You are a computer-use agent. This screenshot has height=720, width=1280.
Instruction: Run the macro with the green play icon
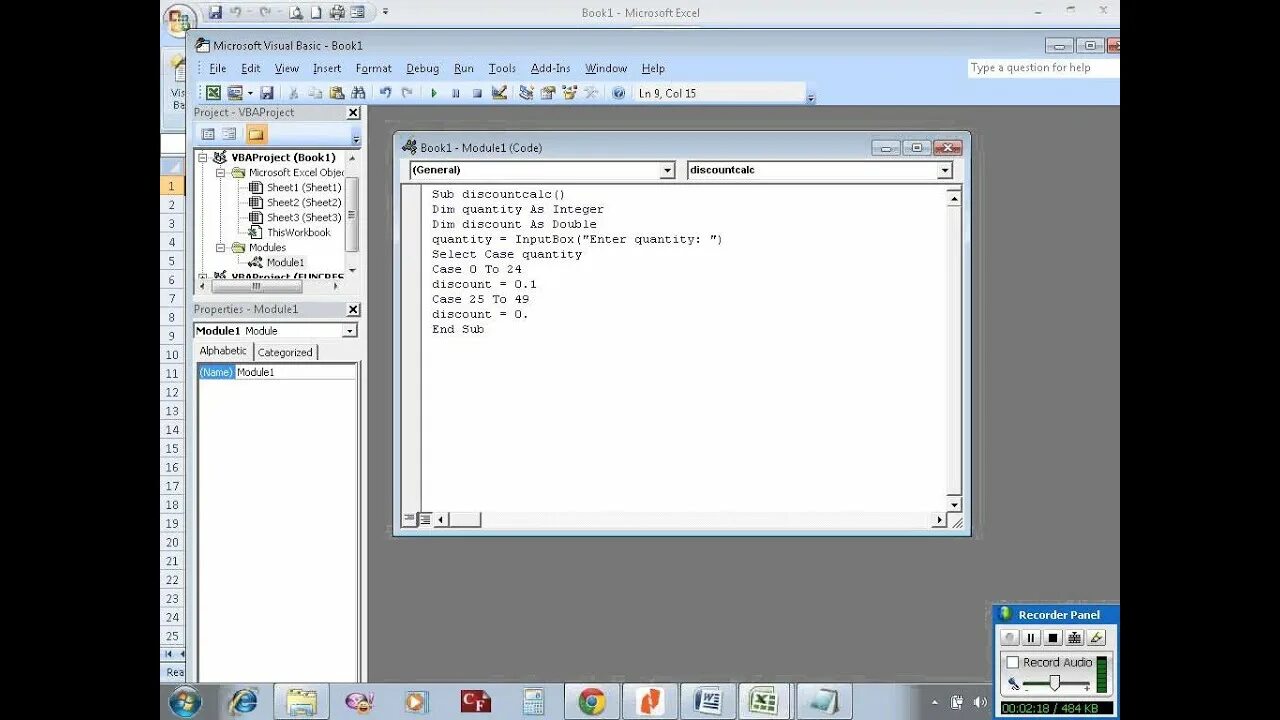434,93
